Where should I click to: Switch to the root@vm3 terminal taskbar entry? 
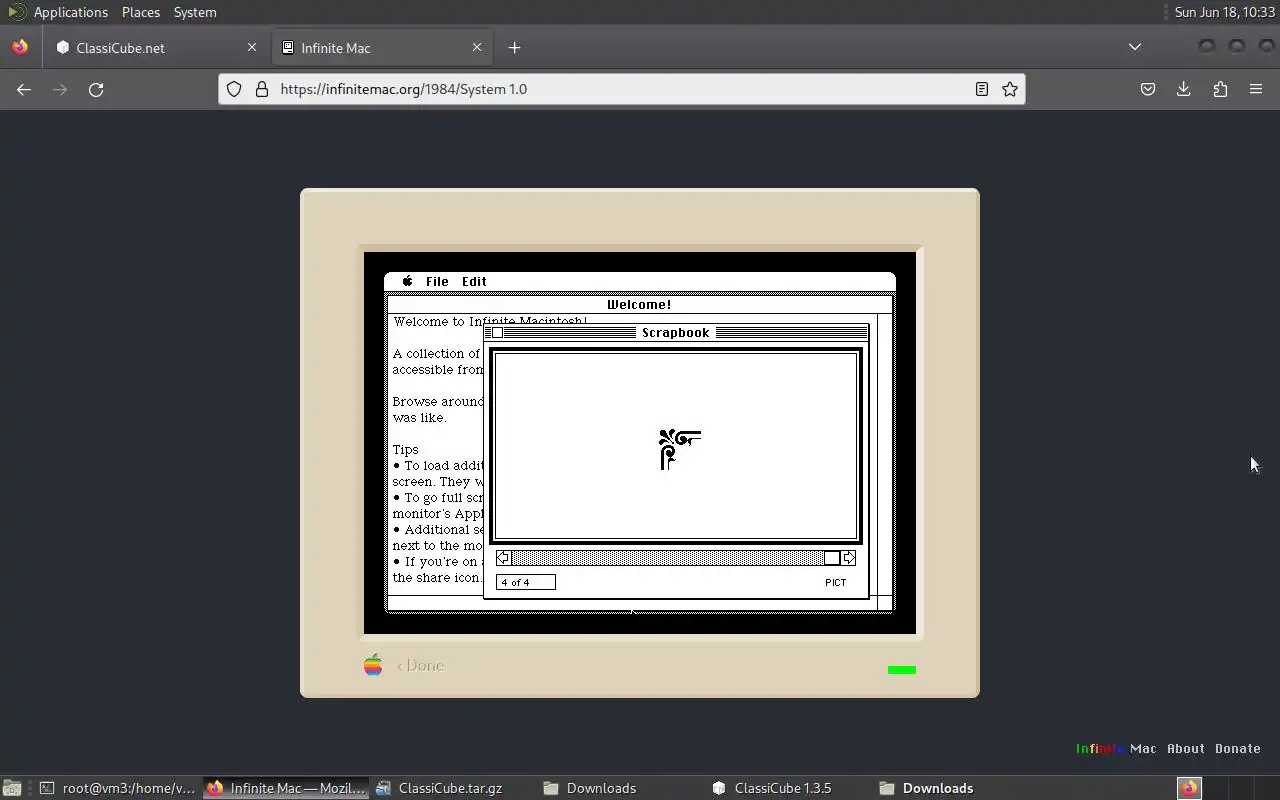tap(118, 788)
